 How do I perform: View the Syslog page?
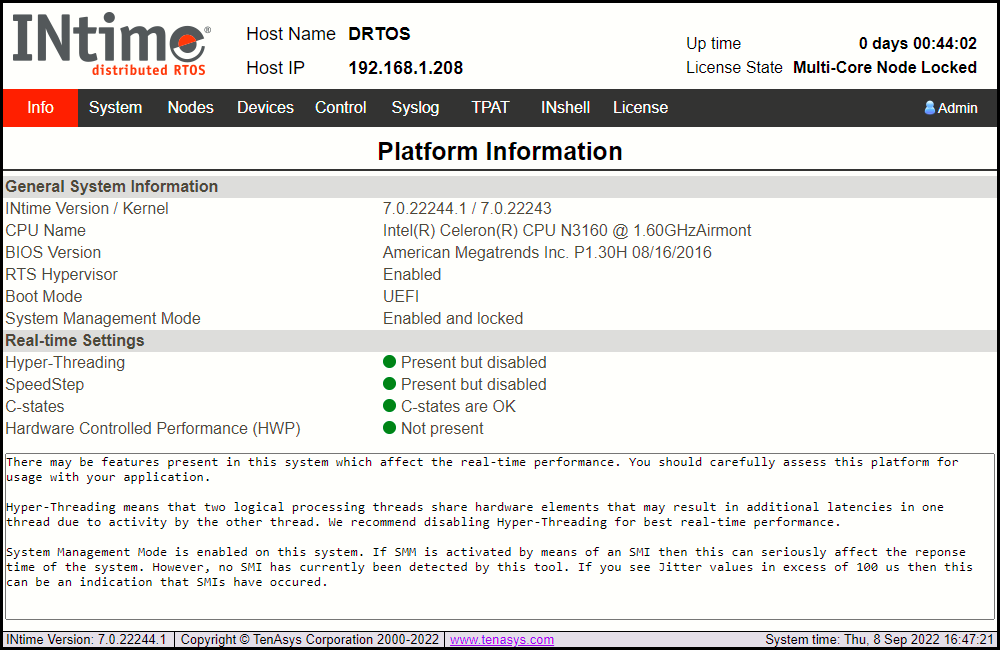(x=415, y=108)
